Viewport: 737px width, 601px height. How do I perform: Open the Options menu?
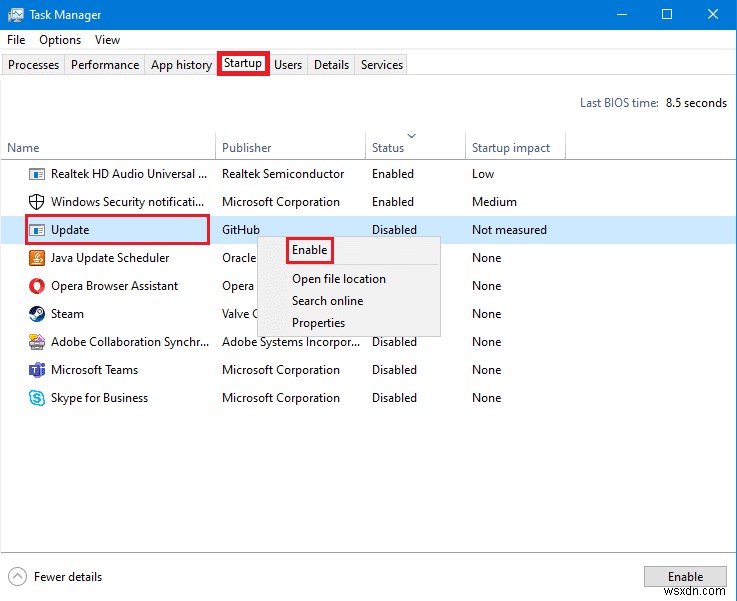(x=60, y=40)
